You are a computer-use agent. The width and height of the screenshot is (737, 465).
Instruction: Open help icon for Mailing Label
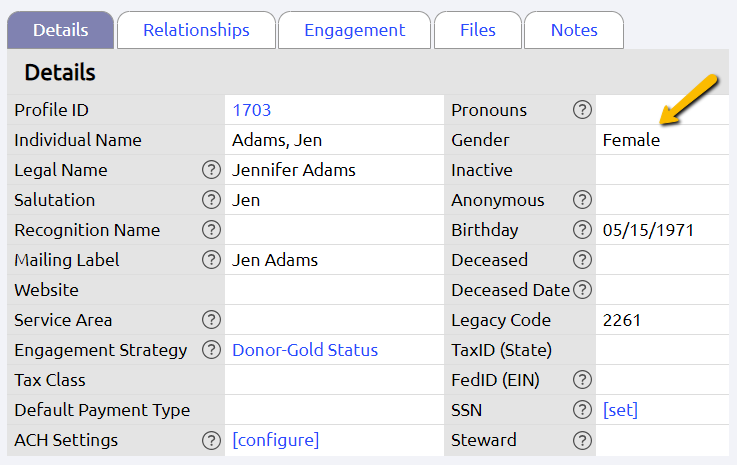pos(212,260)
